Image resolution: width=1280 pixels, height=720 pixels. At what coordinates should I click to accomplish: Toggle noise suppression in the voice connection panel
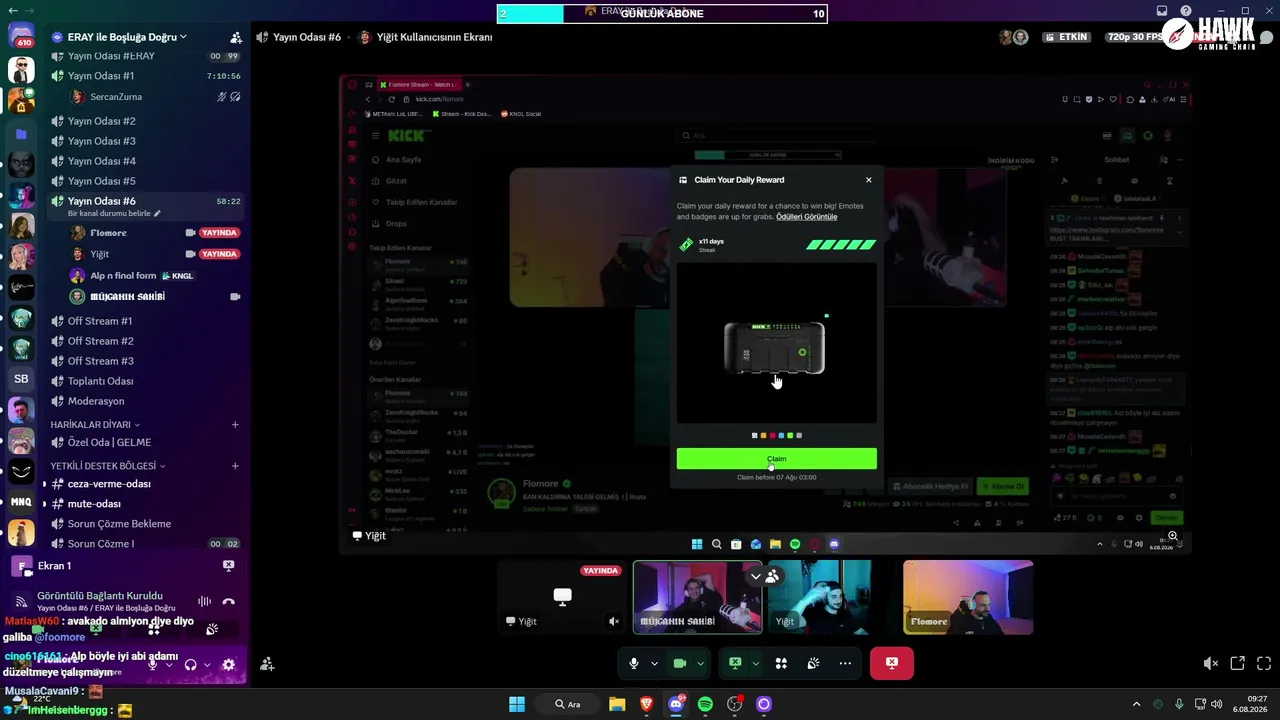coord(204,601)
